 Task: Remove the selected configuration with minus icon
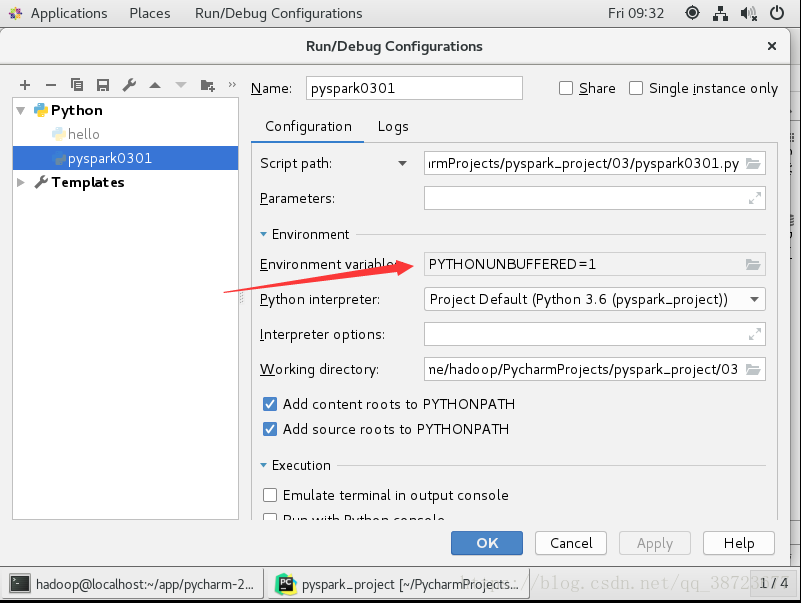51,85
